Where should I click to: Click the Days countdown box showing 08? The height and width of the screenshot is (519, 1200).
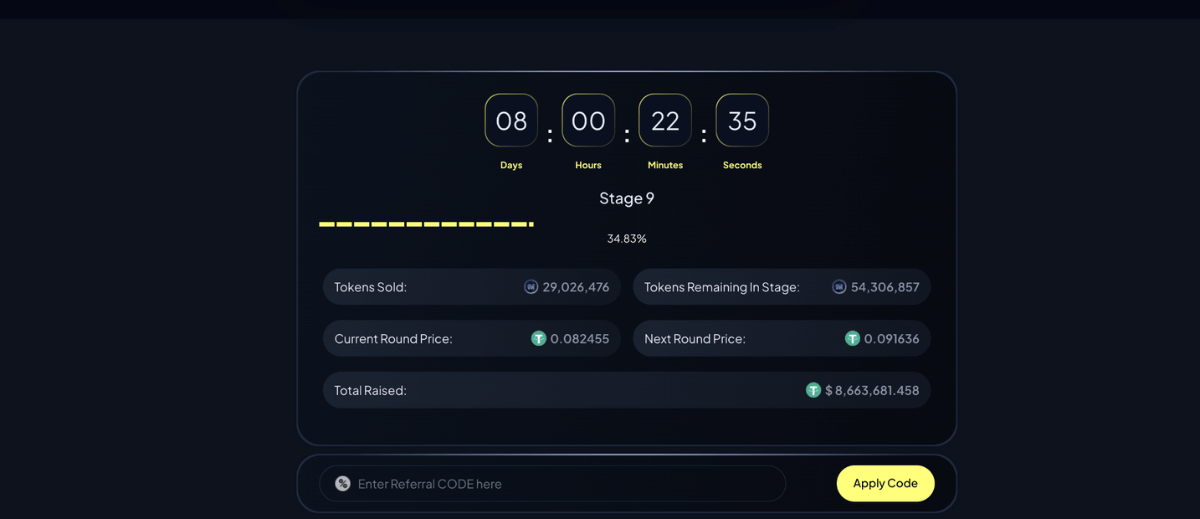(x=511, y=121)
